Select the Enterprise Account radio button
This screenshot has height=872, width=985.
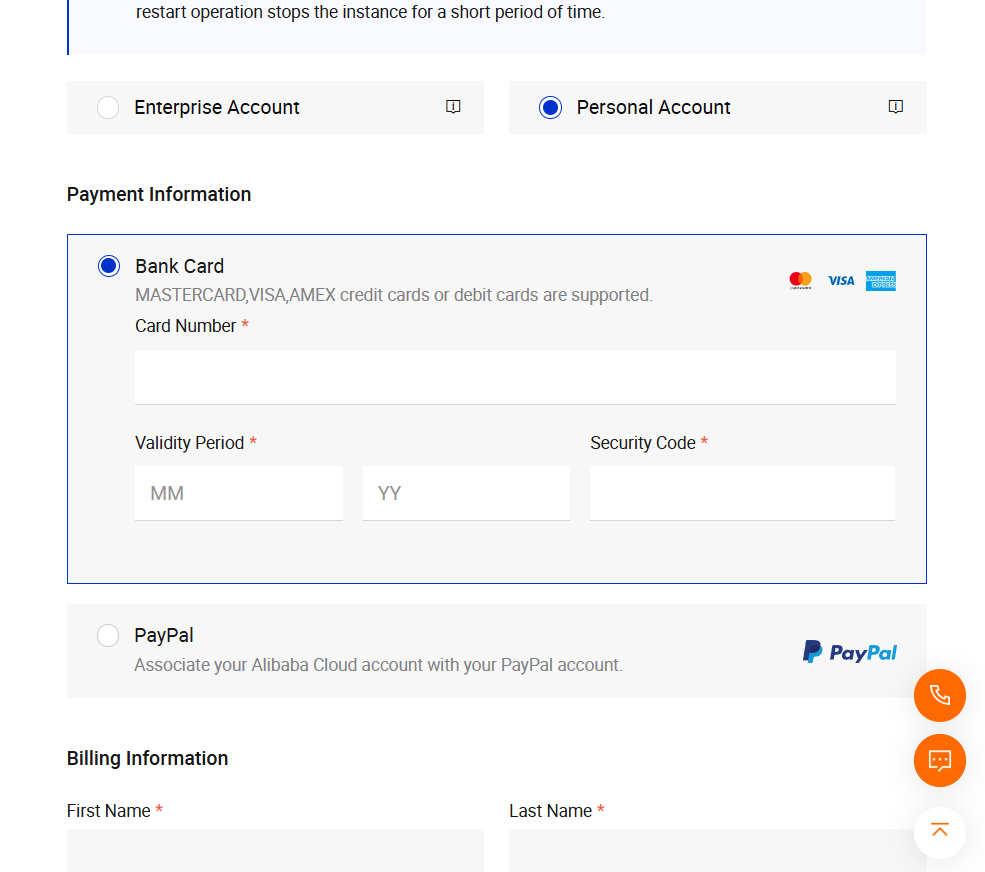point(108,108)
